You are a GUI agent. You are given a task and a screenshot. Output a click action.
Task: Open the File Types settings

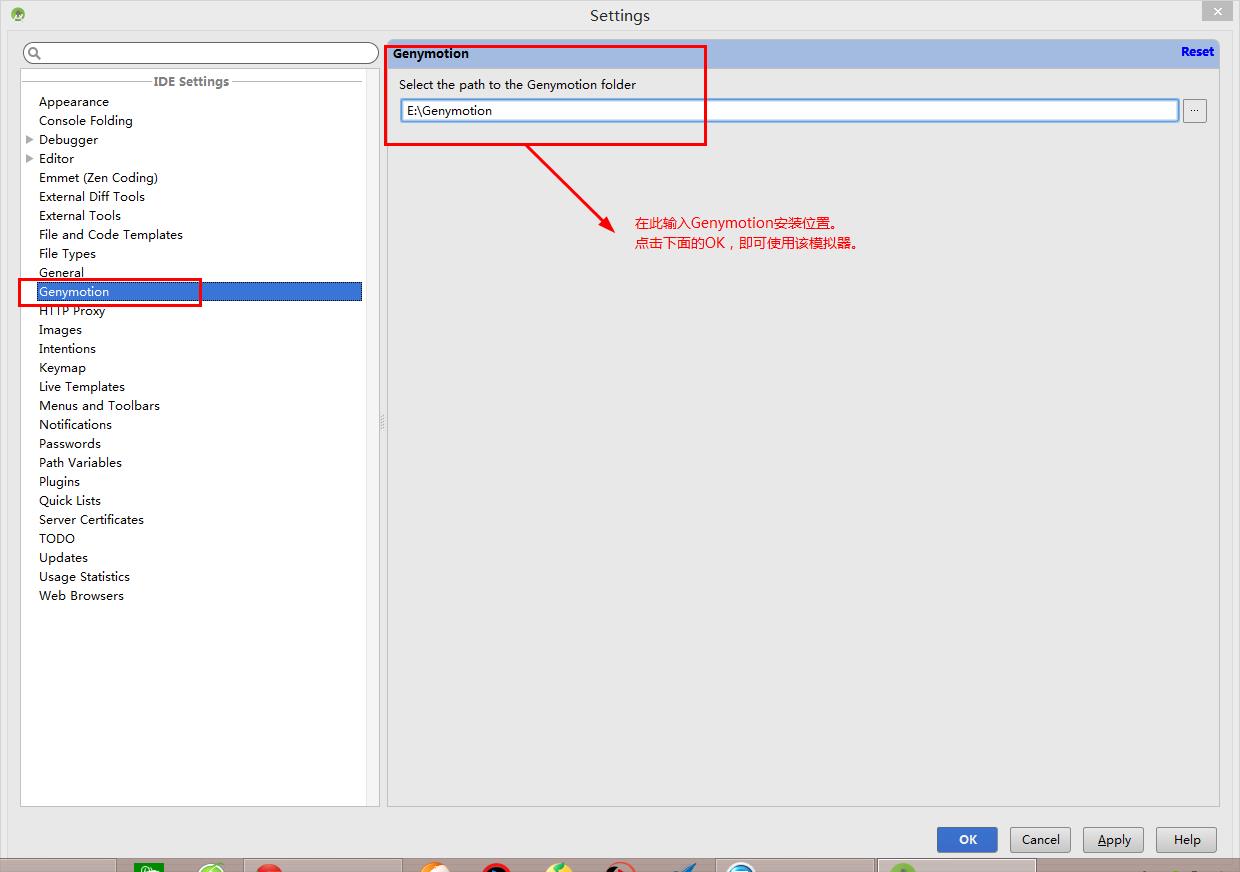point(68,254)
